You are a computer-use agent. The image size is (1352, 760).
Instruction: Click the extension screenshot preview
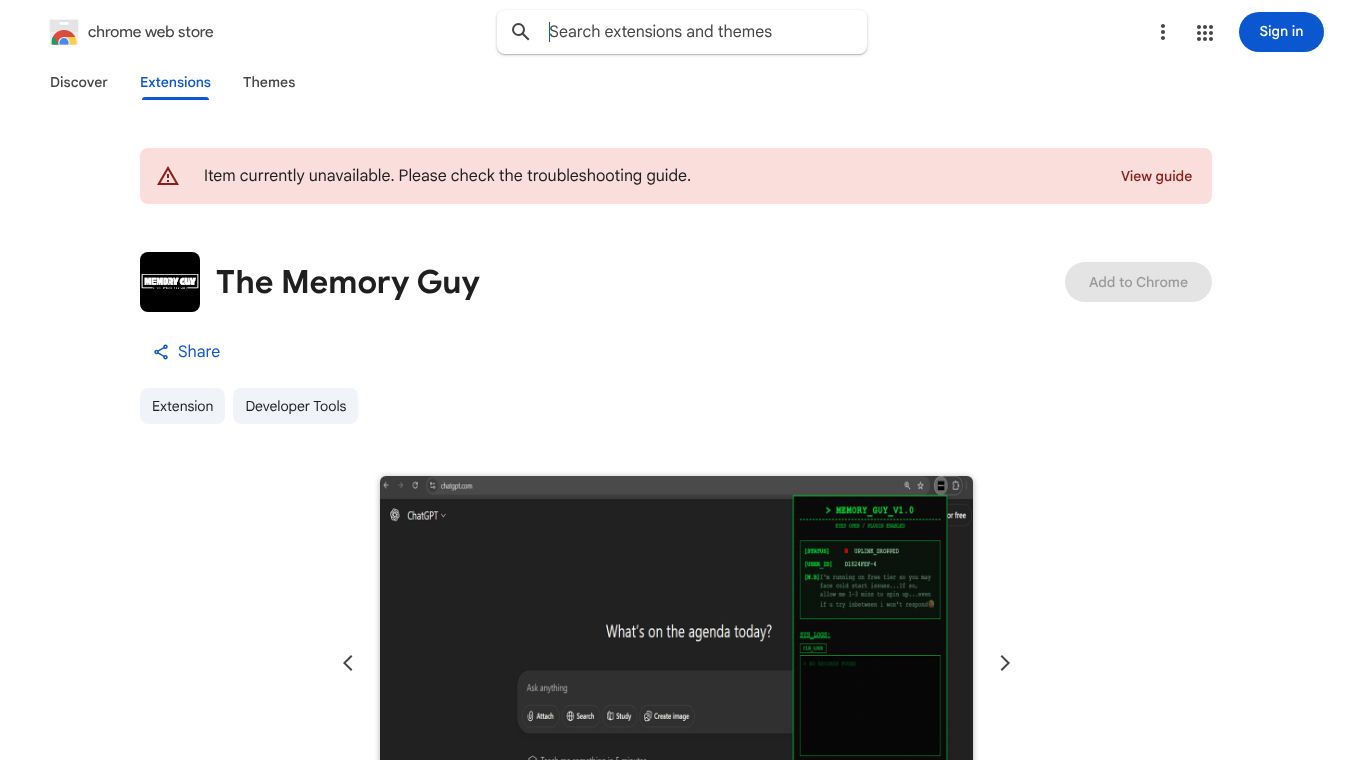pyautogui.click(x=676, y=620)
